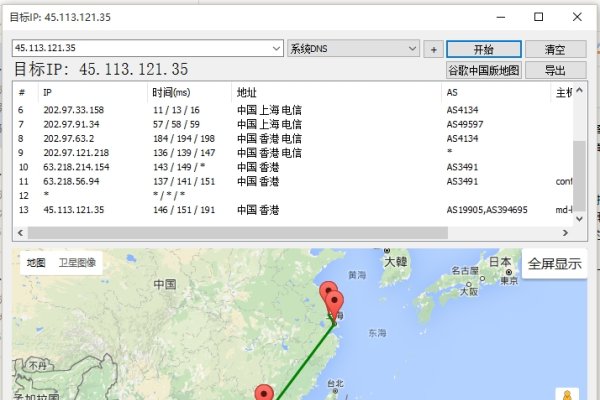600x400 pixels.
Task: Click the 137 / 141 / 151 time cell
Action: 184,181
